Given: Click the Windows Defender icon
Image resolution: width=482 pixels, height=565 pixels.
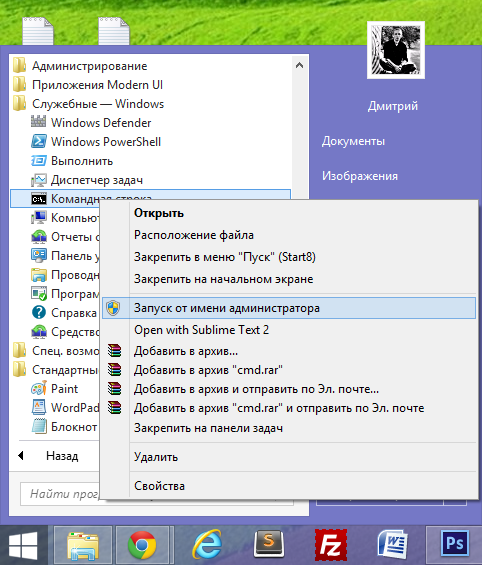Looking at the screenshot, I should (x=39, y=122).
